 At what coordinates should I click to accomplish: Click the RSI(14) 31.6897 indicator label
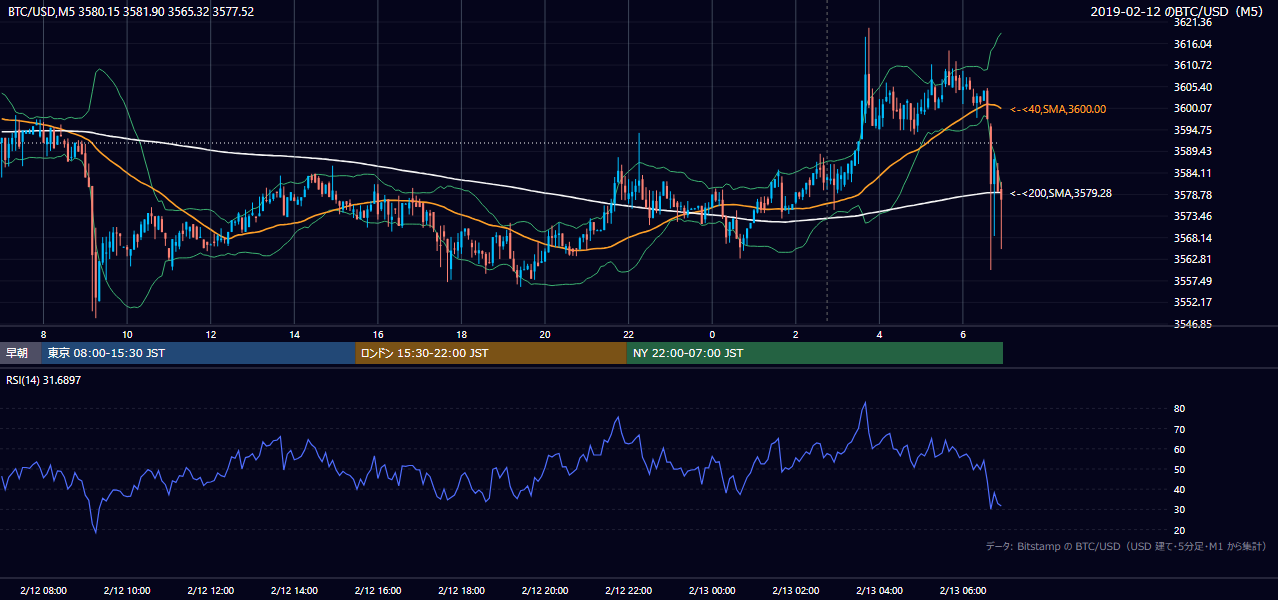tap(44, 380)
